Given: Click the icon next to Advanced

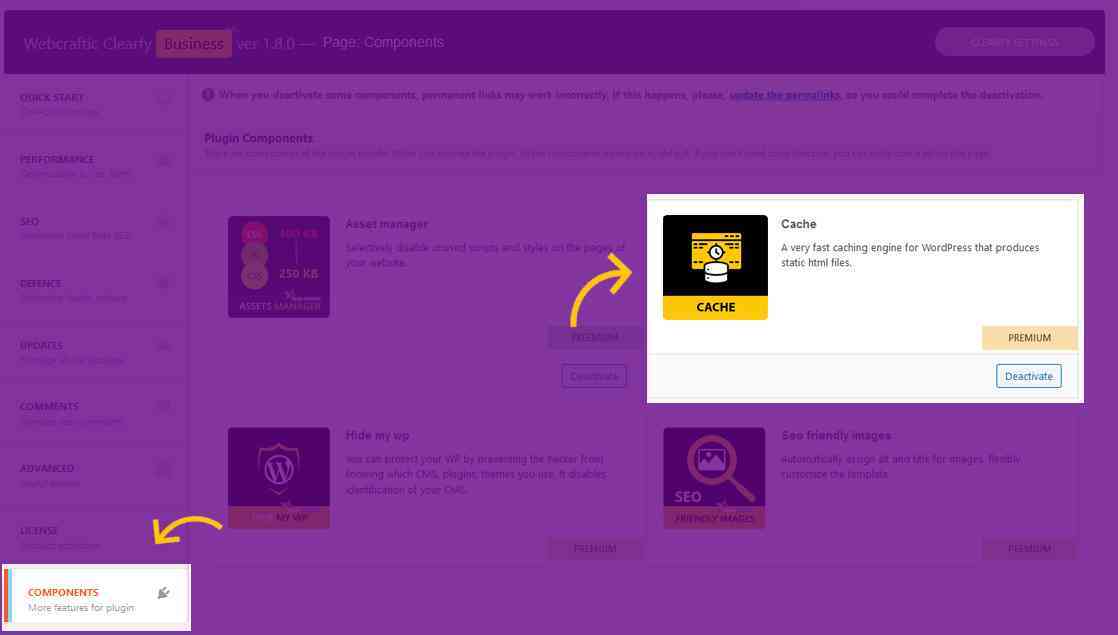Looking at the screenshot, I should coord(163,469).
